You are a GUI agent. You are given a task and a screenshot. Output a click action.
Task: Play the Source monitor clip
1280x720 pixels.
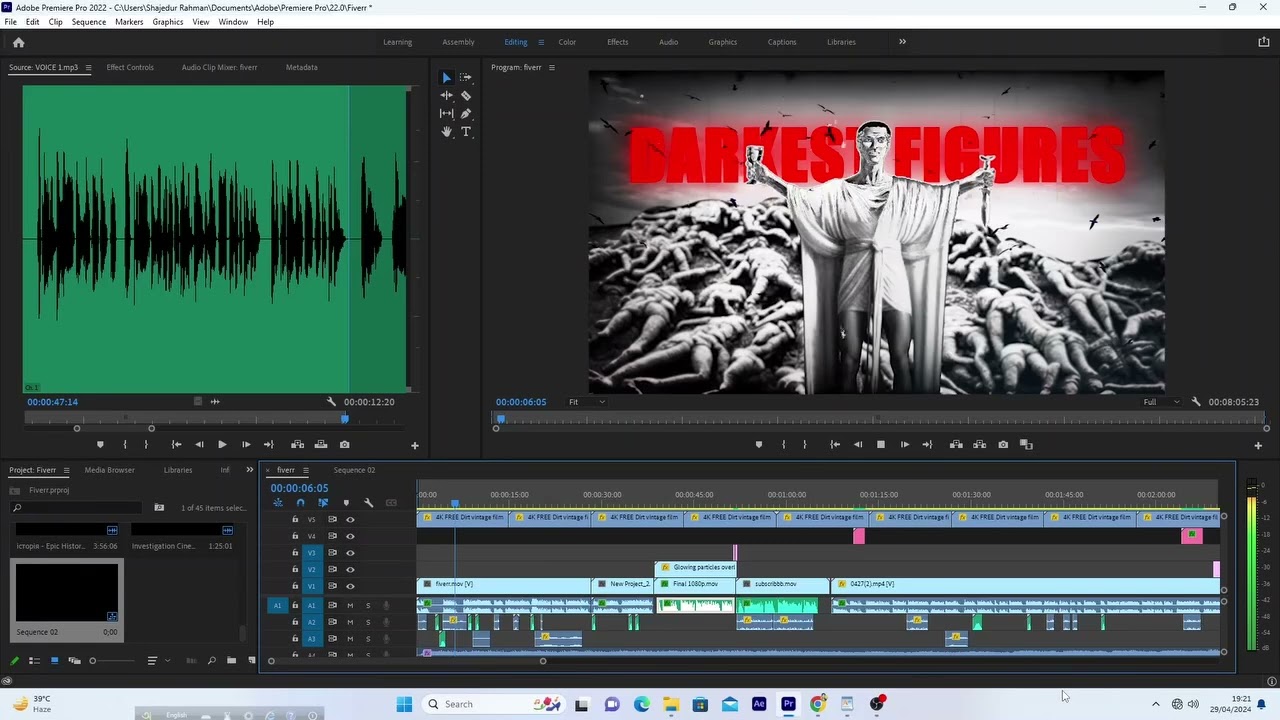[222, 445]
